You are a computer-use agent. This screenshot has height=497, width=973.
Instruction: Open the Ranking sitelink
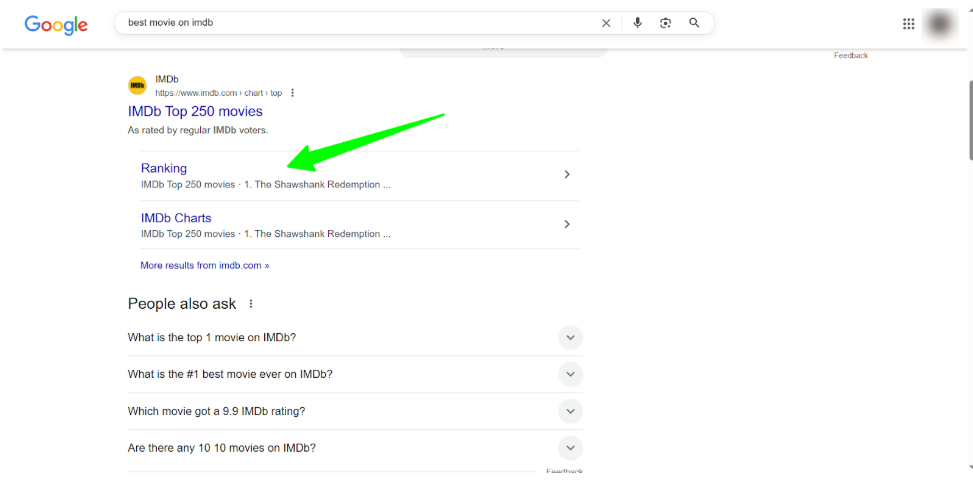click(x=164, y=168)
